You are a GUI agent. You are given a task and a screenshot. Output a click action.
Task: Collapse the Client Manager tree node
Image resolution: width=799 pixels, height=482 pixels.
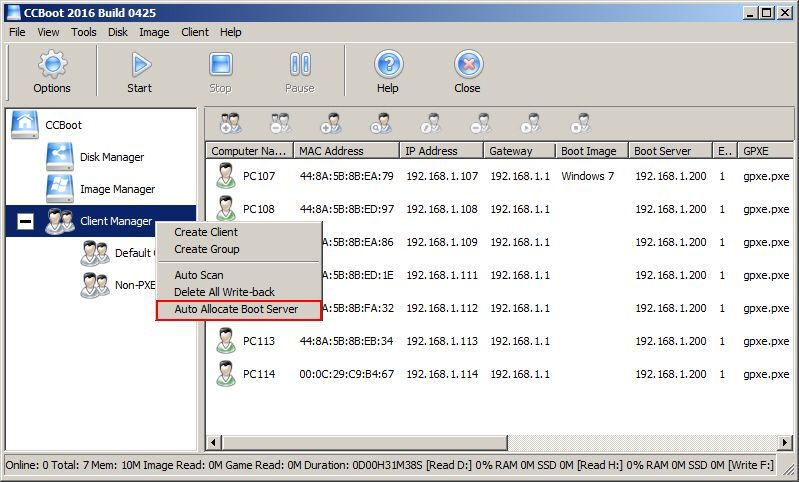coord(25,221)
